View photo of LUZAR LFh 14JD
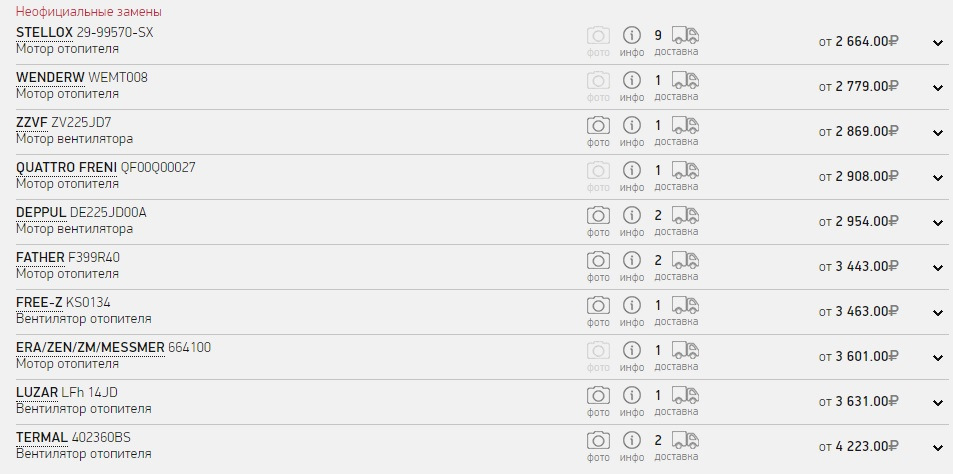This screenshot has width=953, height=474. pyautogui.click(x=598, y=396)
